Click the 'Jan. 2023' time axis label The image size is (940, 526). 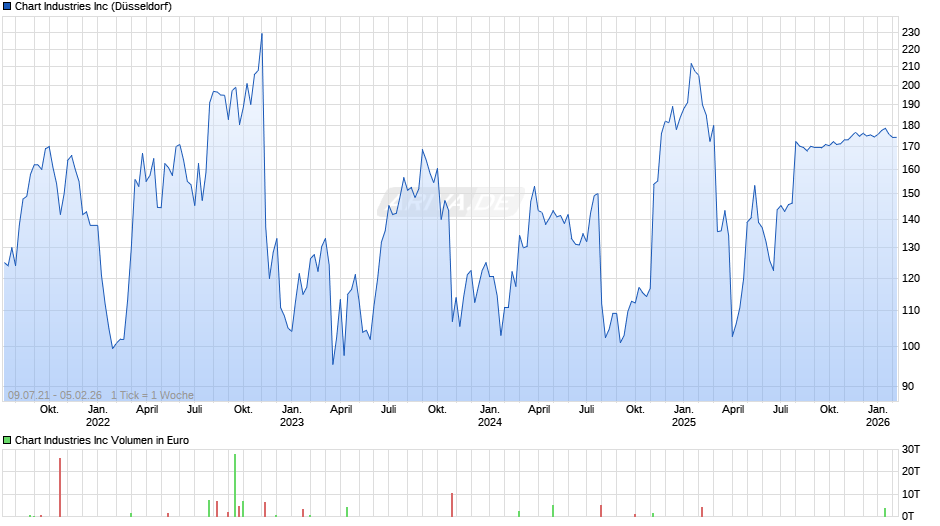(292, 416)
